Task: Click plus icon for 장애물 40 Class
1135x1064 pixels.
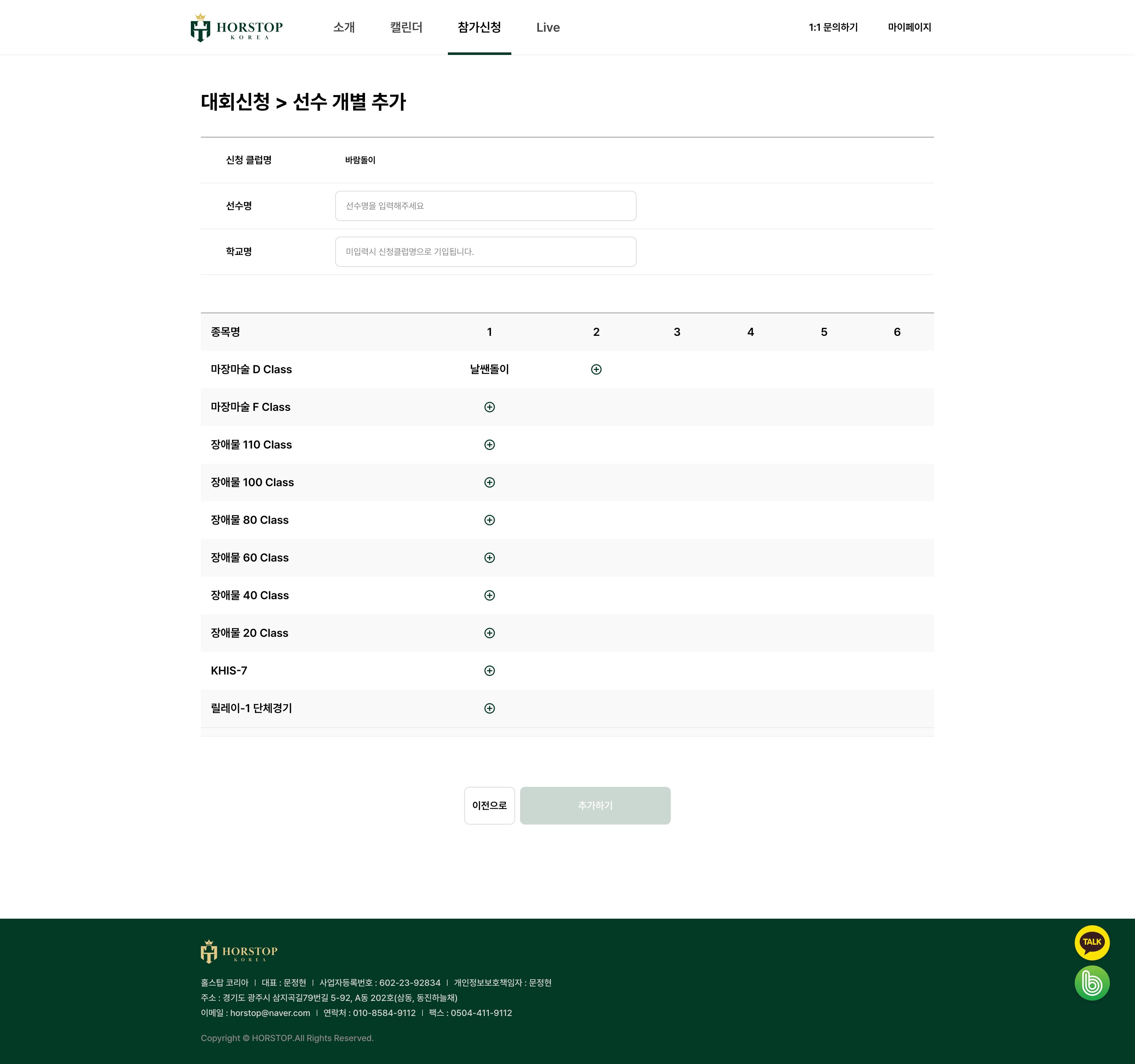Action: tap(489, 595)
